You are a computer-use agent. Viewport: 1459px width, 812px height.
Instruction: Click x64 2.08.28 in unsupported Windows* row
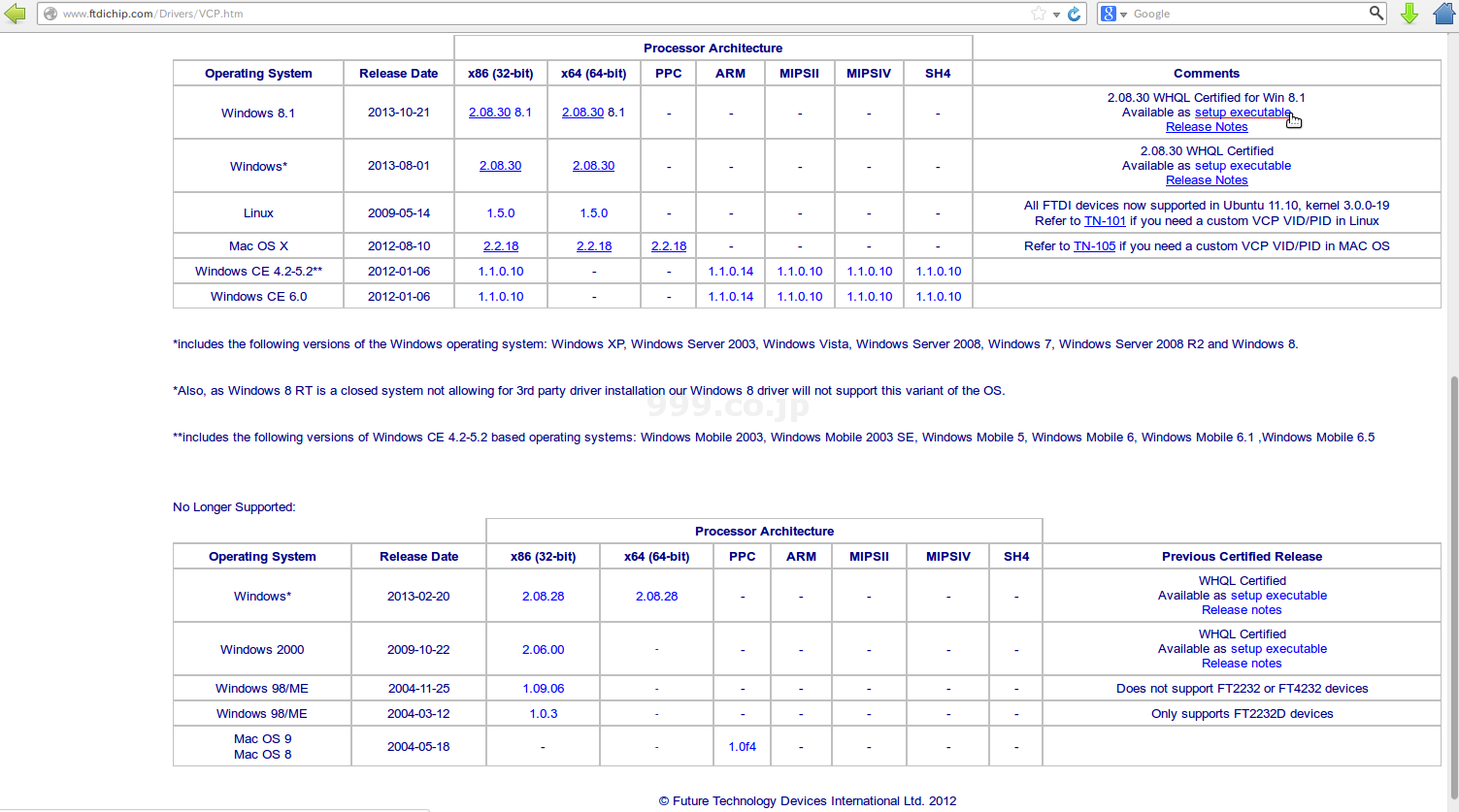click(657, 597)
